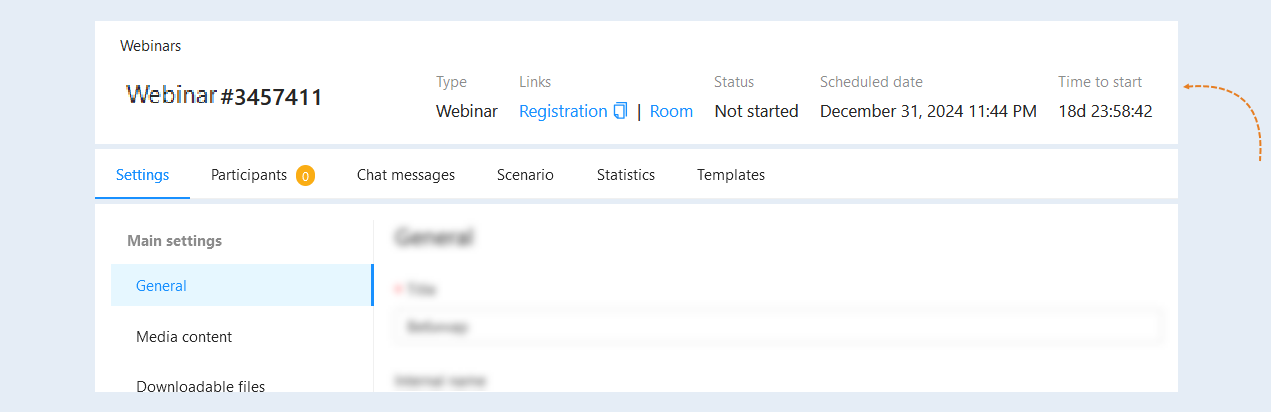Screen dimensions: 1271x412
Task: Switch to the Chat messages tab
Action: 406,175
